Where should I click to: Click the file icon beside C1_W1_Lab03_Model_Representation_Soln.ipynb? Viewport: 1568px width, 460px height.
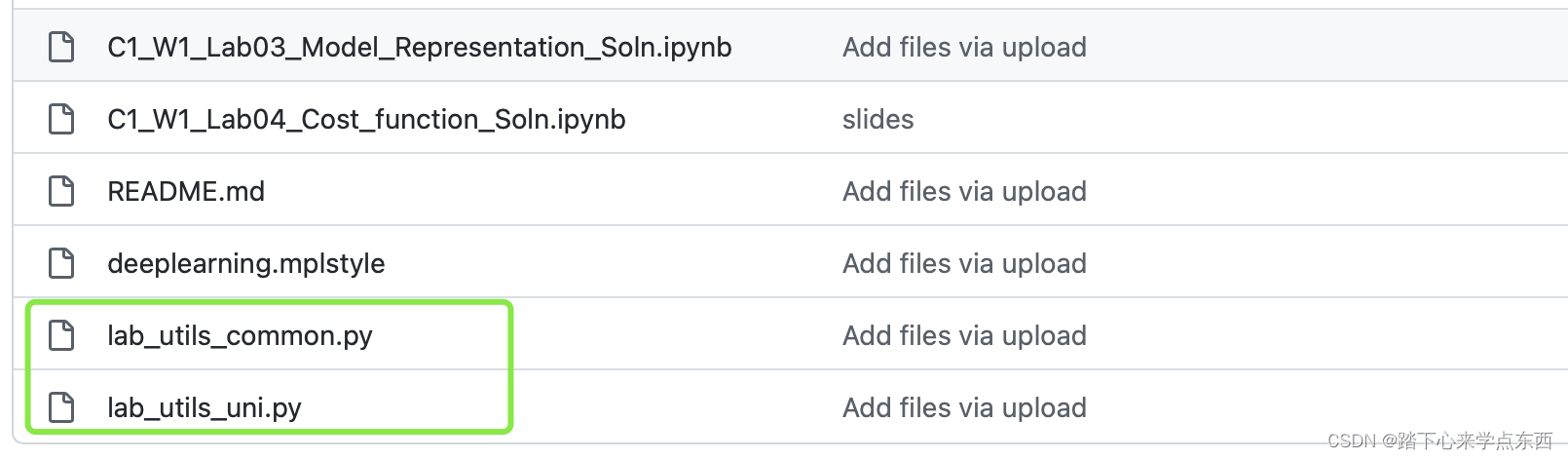(x=61, y=47)
